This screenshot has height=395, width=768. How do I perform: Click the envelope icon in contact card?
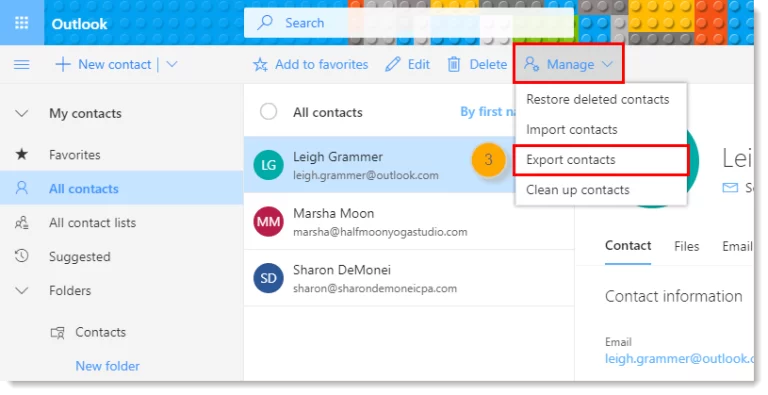[x=730, y=188]
